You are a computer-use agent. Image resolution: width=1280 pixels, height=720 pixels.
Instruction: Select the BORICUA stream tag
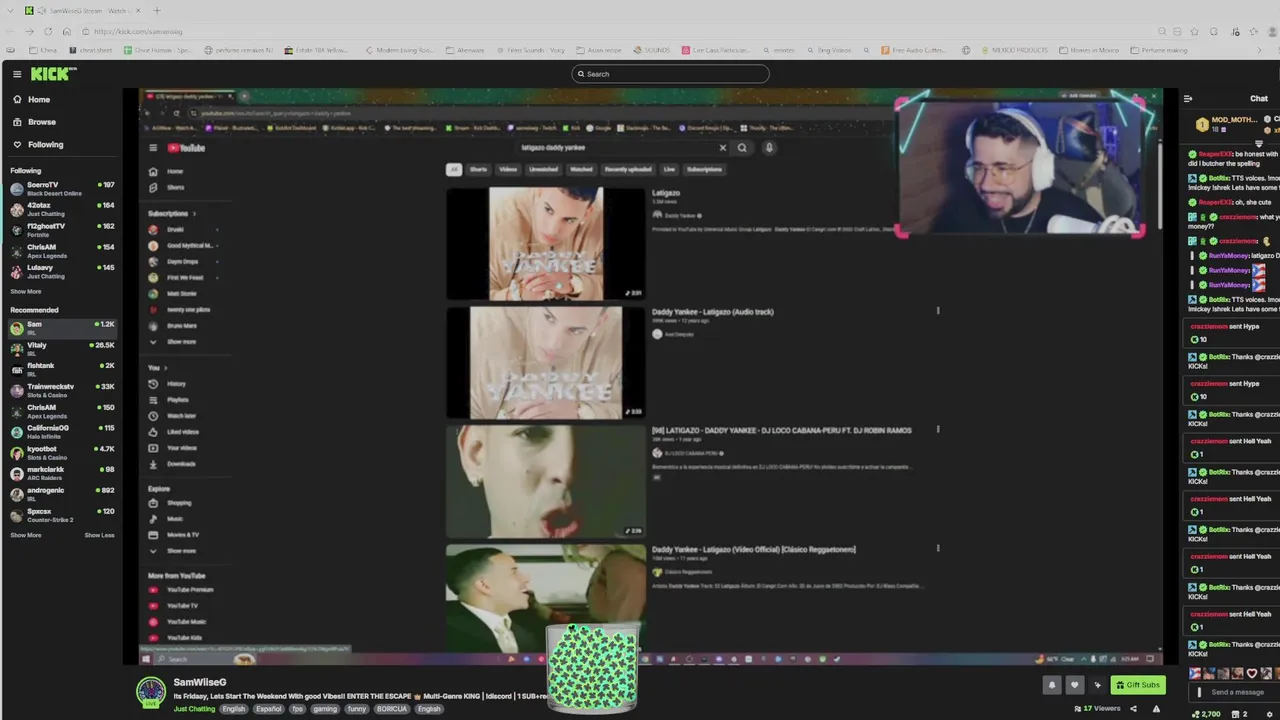click(392, 709)
